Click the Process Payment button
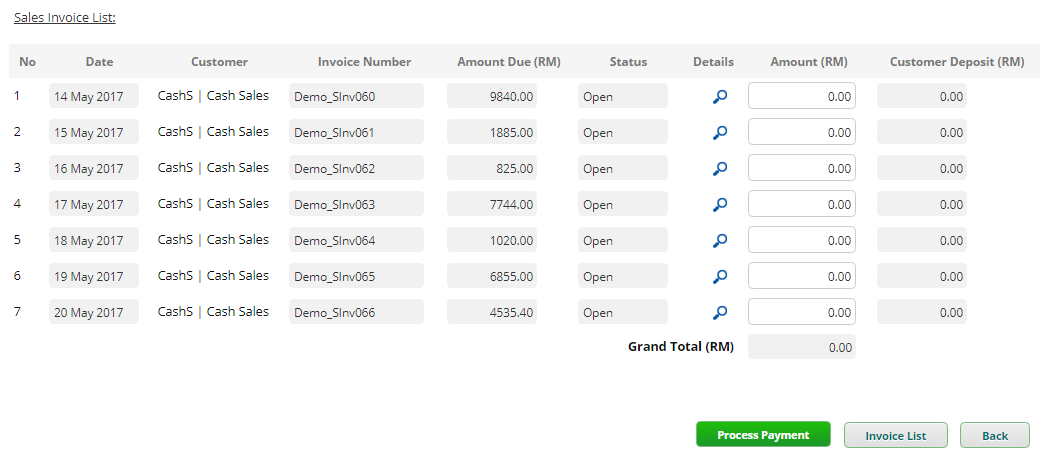Viewport: 1051px width, 462px height. (763, 435)
